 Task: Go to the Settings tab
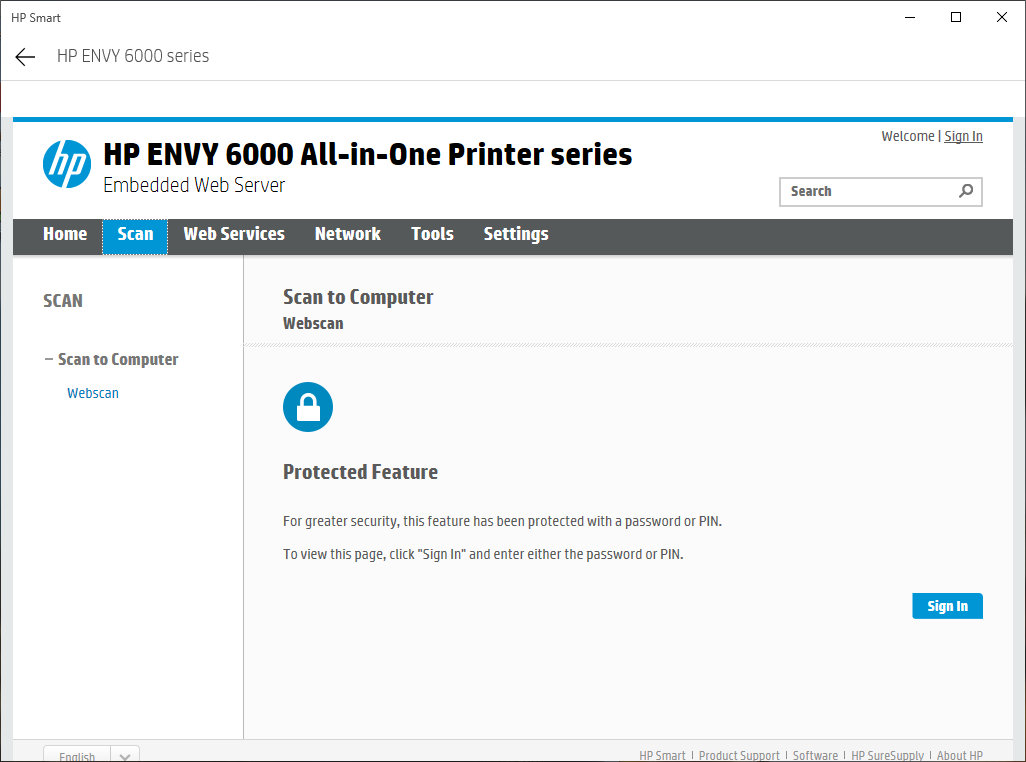tap(516, 234)
